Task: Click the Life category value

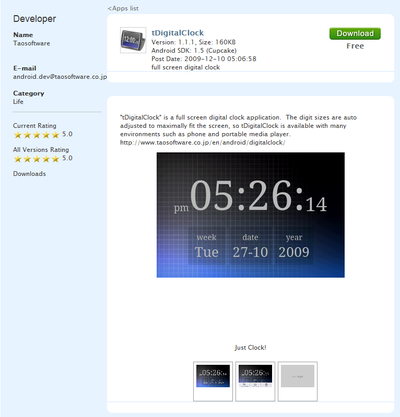Action: click(x=18, y=102)
